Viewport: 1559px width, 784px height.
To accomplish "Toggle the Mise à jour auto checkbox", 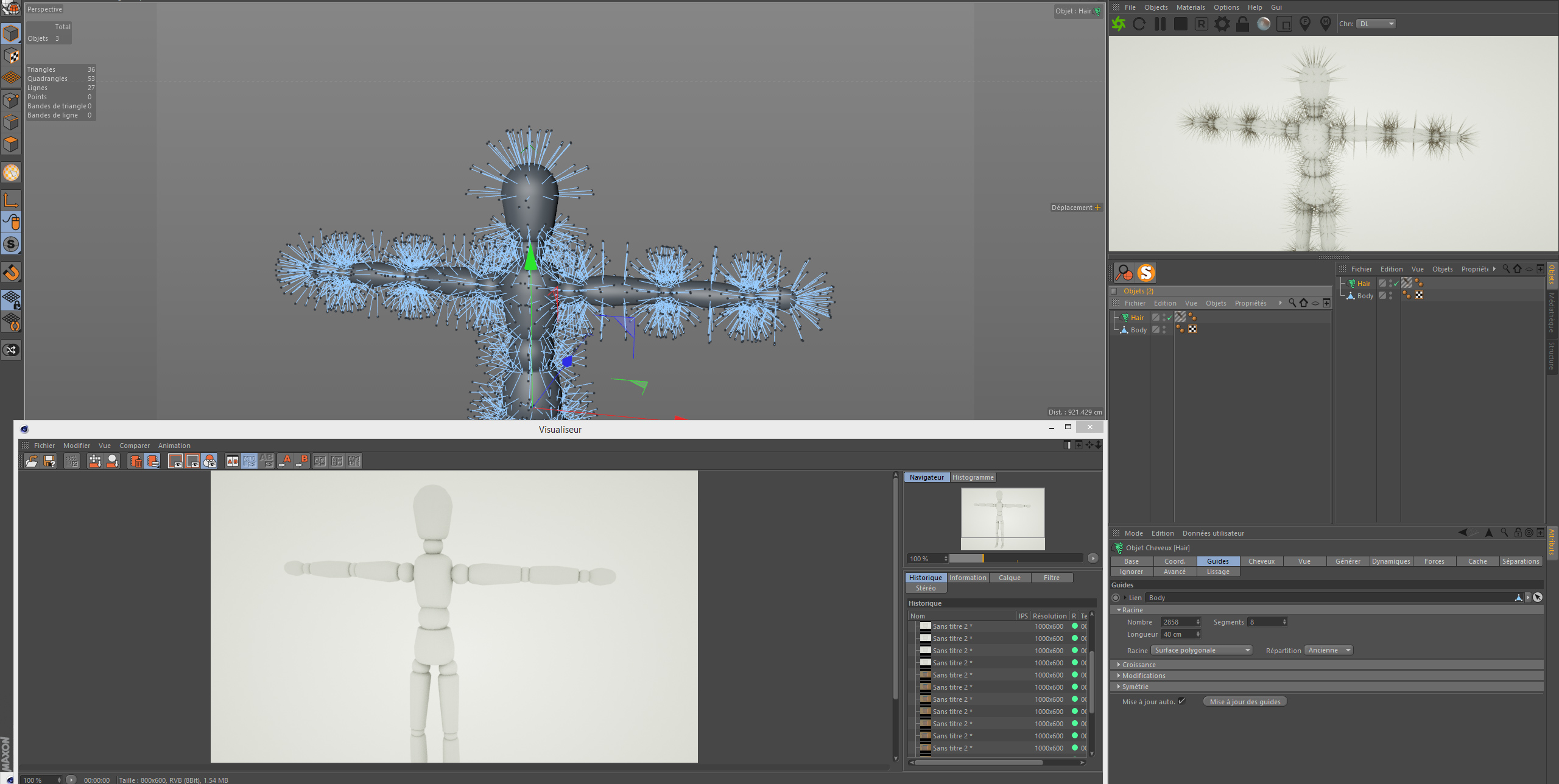I will pyautogui.click(x=1181, y=701).
